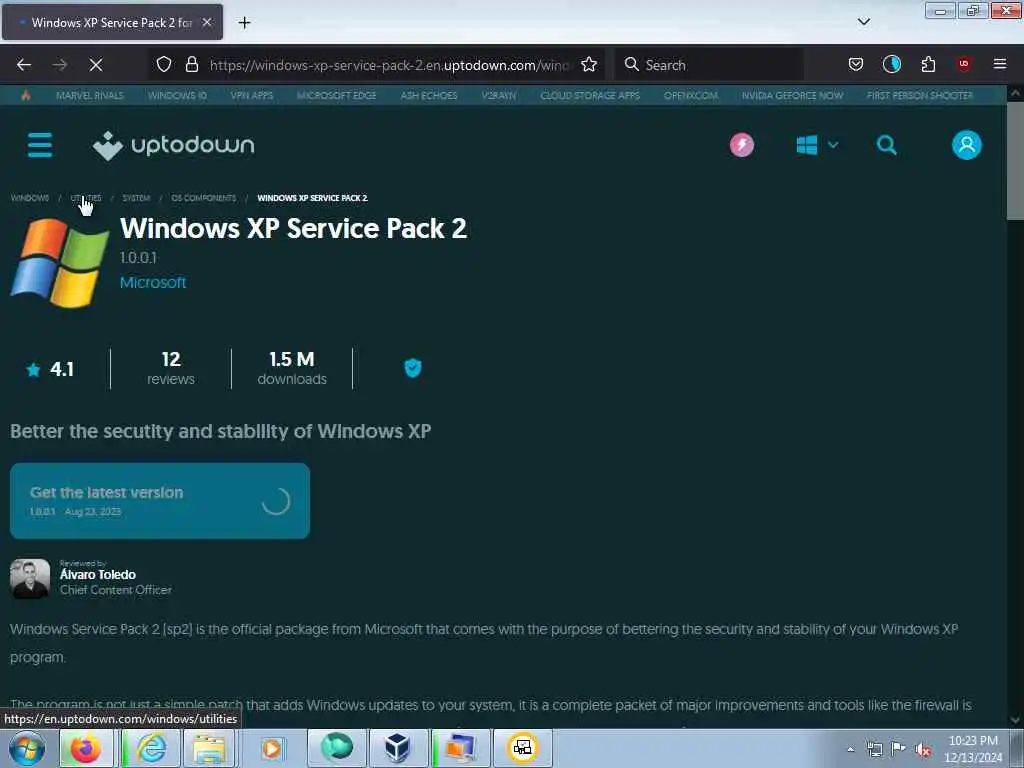Open the Uptodown hamburger menu
The height and width of the screenshot is (768, 1024).
pyautogui.click(x=40, y=145)
